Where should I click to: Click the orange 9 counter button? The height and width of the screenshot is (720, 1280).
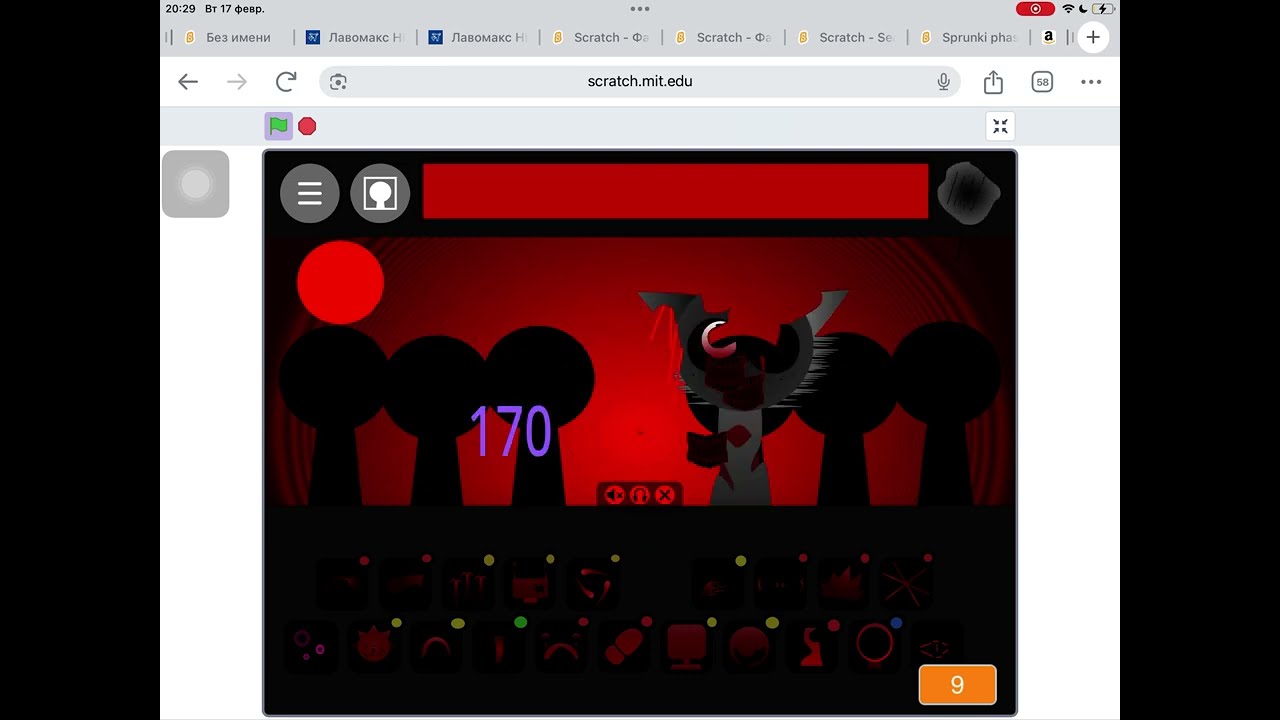[x=957, y=685]
